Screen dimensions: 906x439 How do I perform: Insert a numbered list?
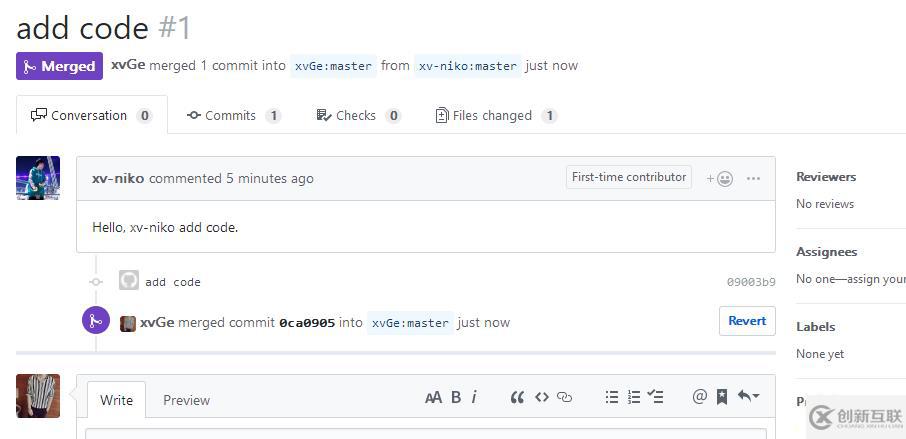633,398
